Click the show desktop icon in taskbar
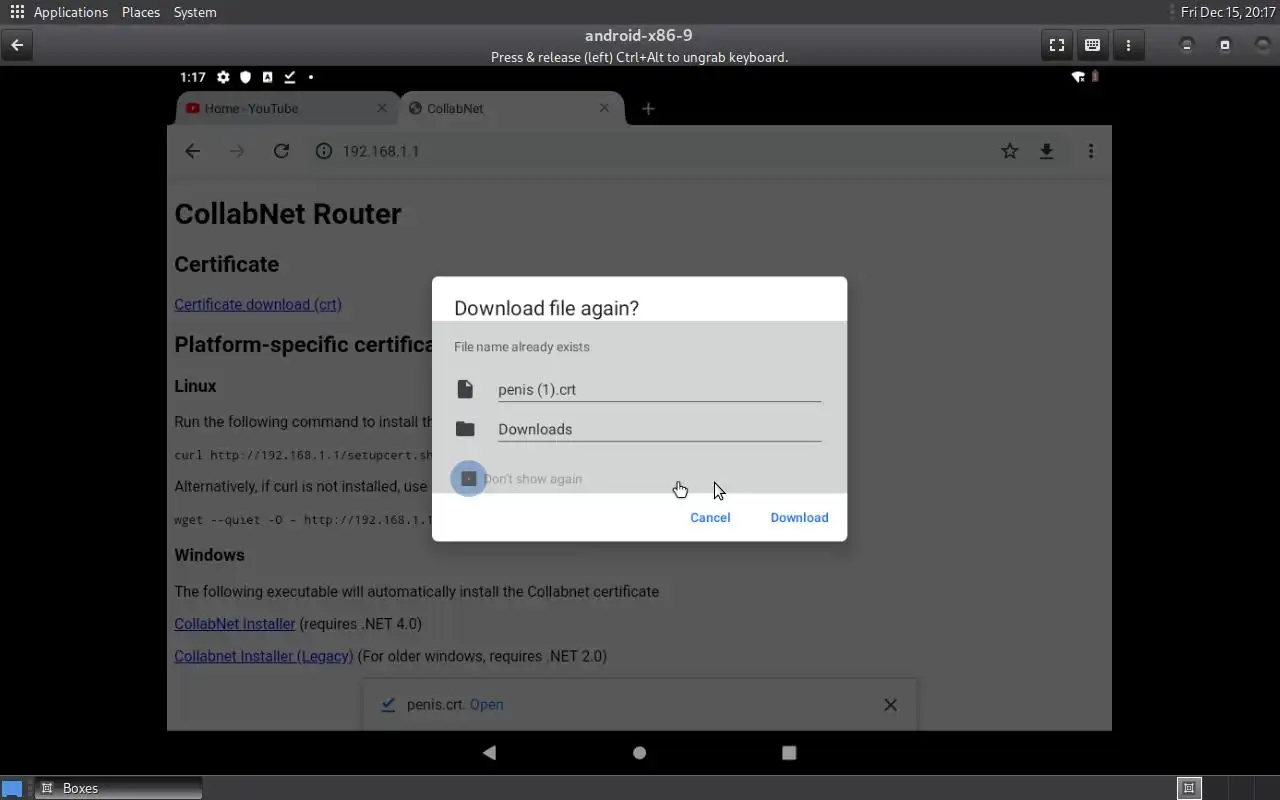1280x800 pixels. (12, 788)
